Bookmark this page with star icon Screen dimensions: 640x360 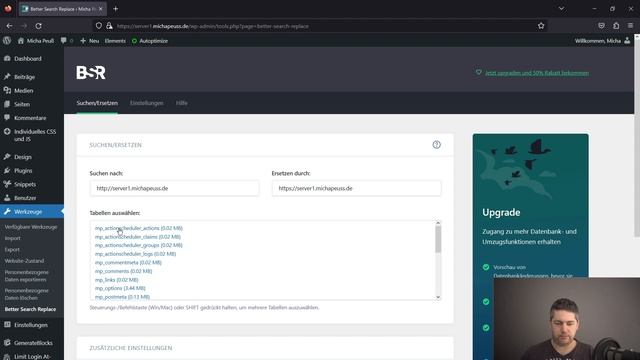[x=541, y=26]
